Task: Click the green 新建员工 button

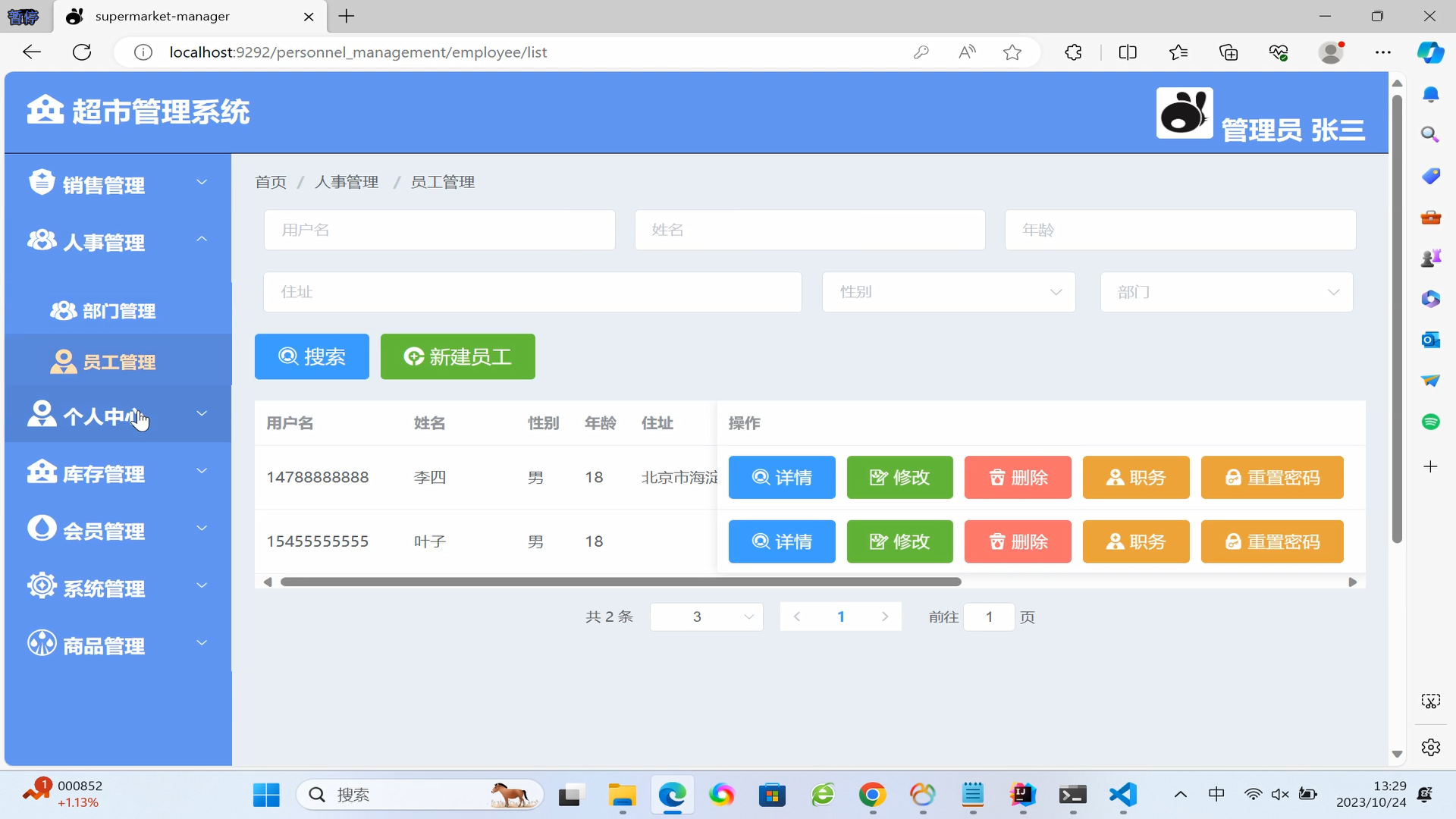Action: 457,356
